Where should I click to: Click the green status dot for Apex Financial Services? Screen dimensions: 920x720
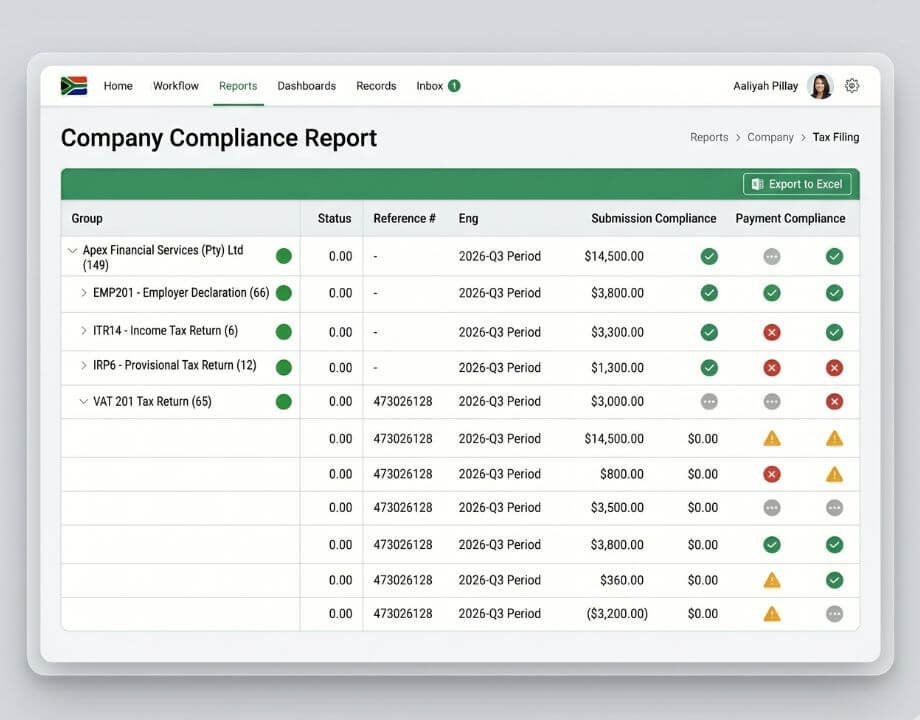click(284, 256)
